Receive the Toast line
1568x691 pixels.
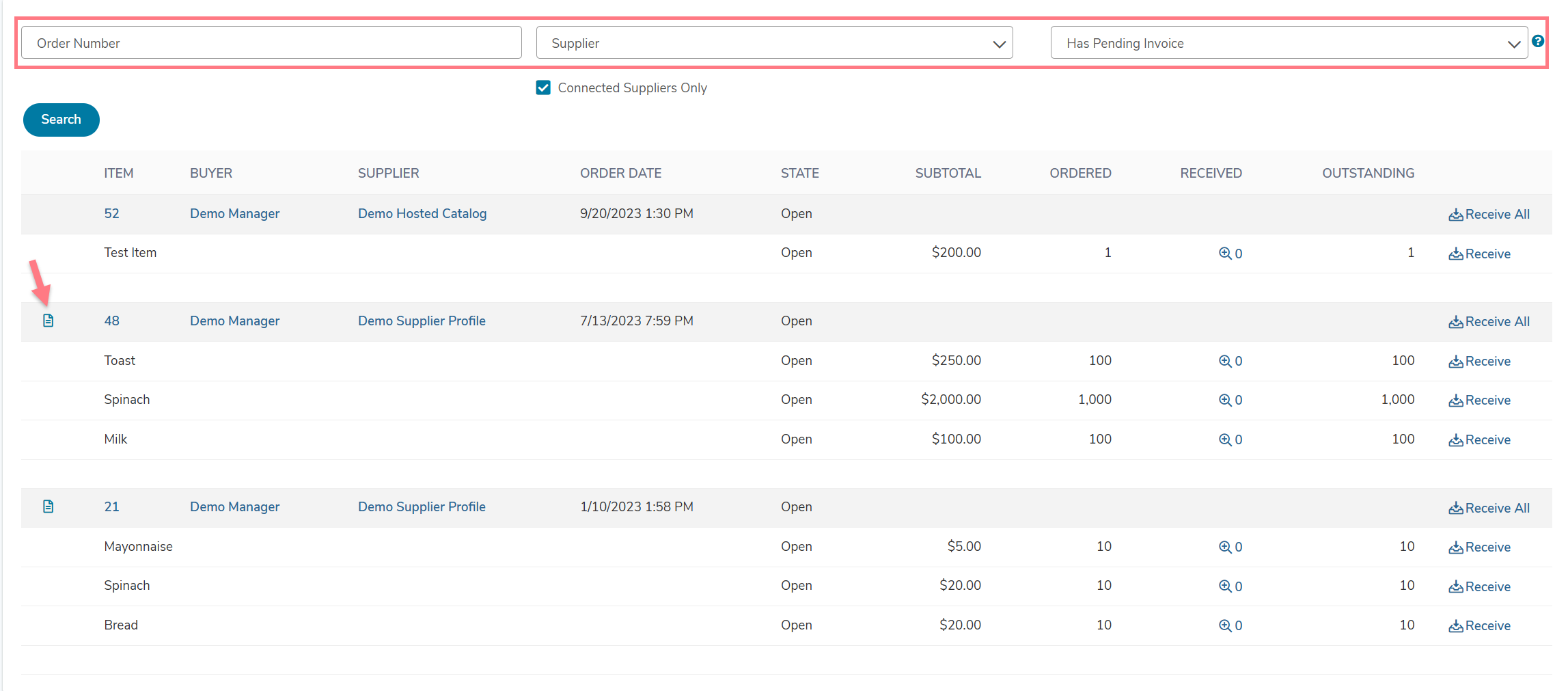pos(1479,361)
